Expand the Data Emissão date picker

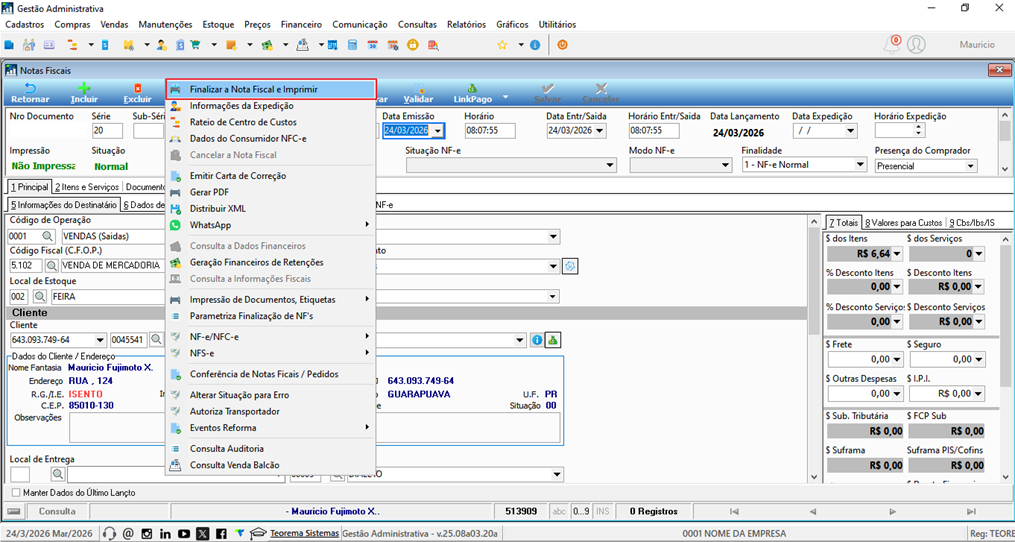point(438,131)
